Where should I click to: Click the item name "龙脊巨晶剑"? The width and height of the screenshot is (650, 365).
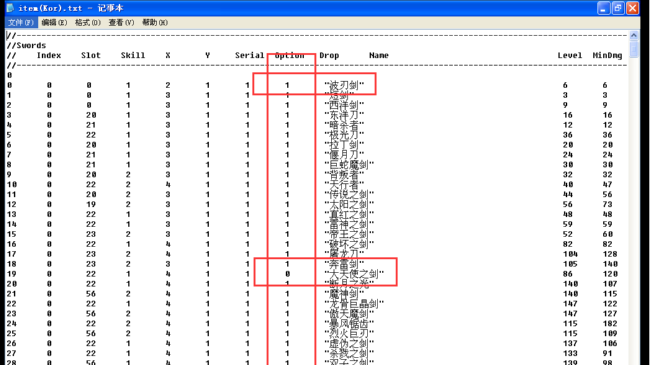point(354,304)
